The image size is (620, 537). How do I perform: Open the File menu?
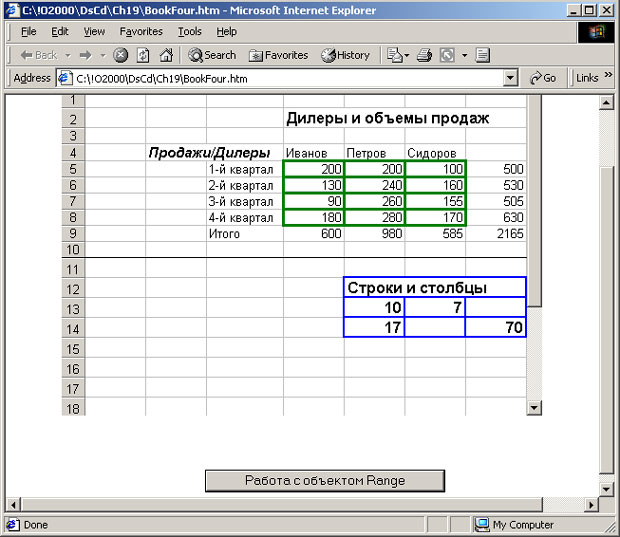click(29, 32)
